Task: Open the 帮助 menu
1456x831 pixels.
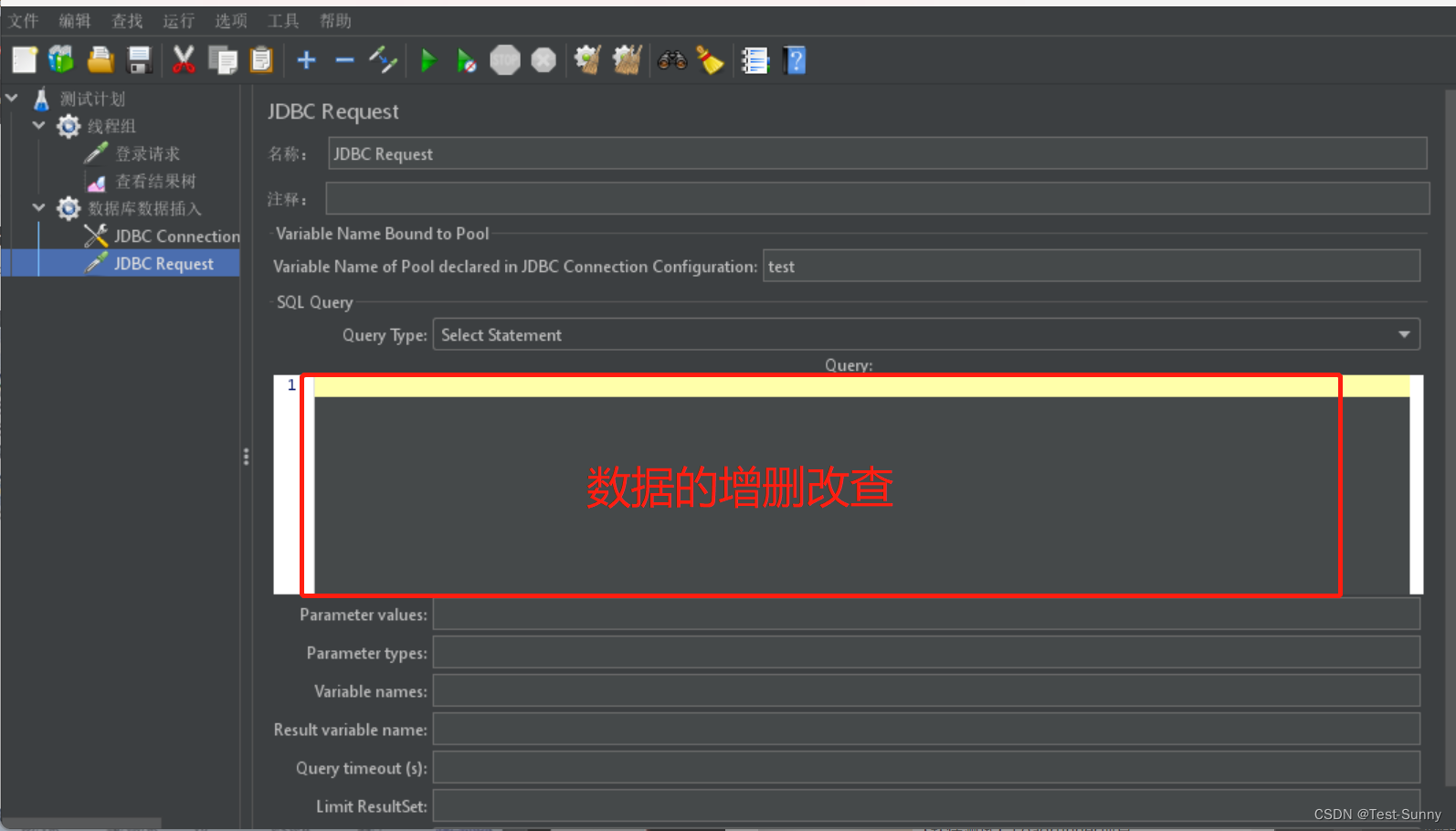Action: 335,21
